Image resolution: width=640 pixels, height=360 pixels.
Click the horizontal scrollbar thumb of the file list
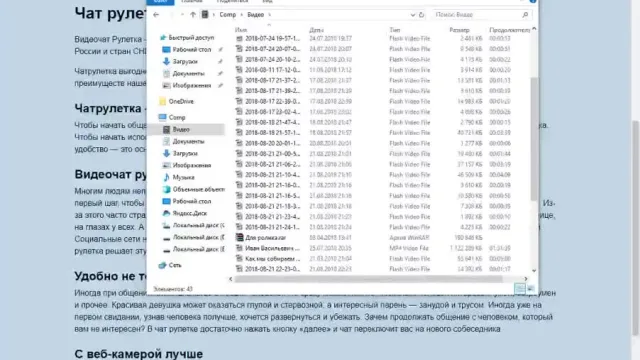point(369,279)
